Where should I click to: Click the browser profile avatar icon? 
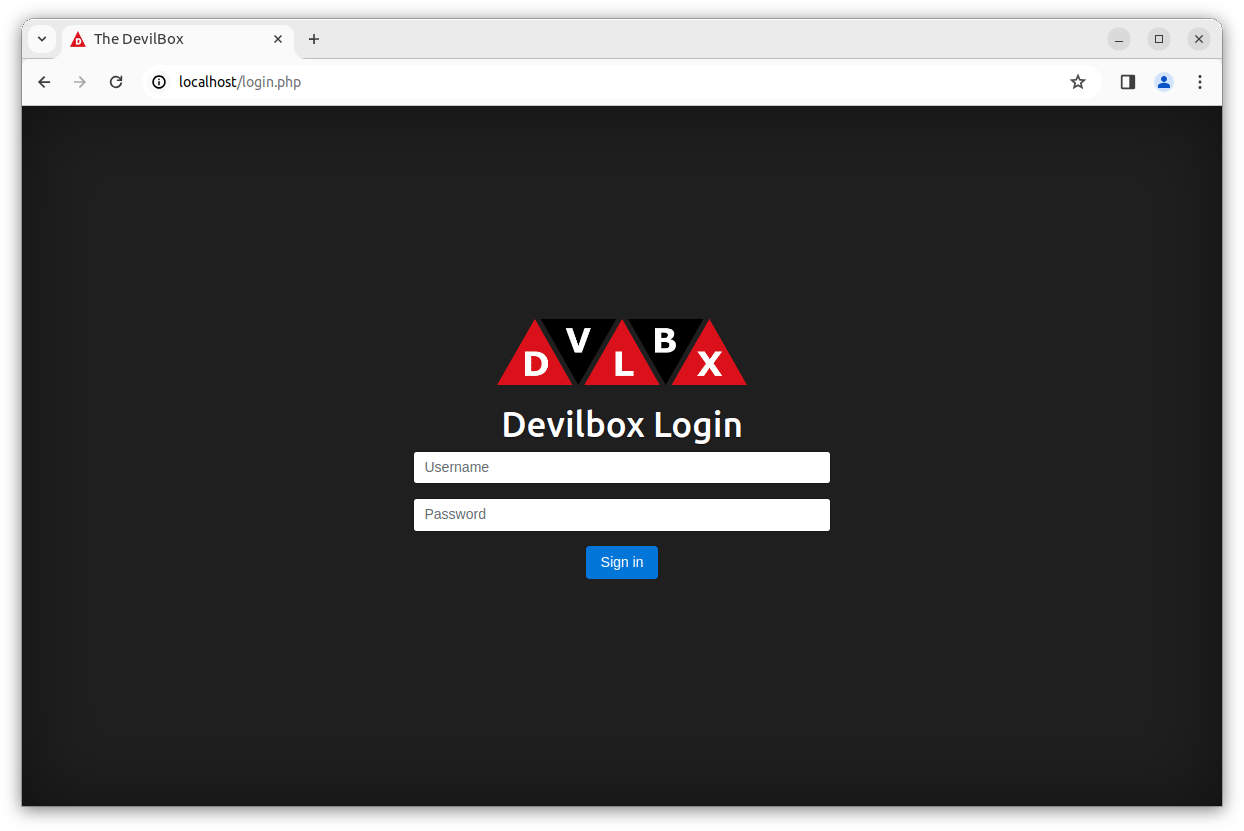pos(1163,82)
